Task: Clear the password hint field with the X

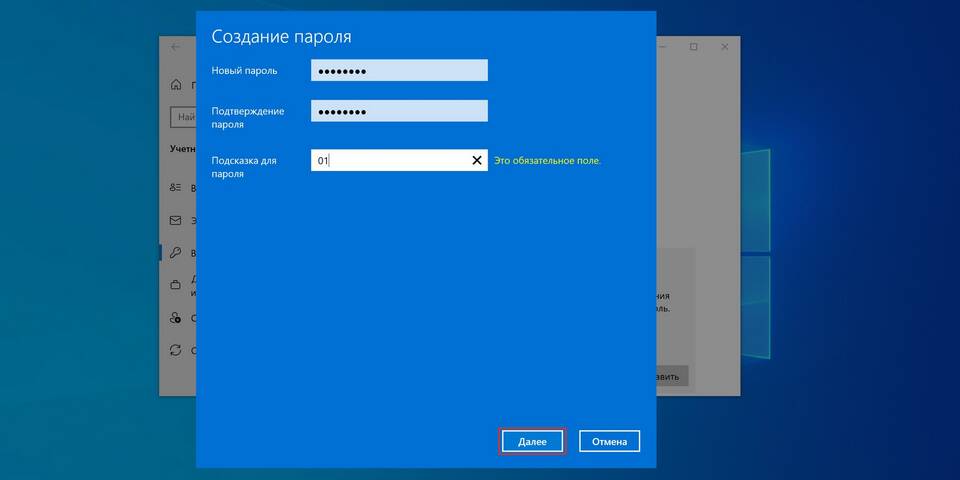Action: point(476,160)
